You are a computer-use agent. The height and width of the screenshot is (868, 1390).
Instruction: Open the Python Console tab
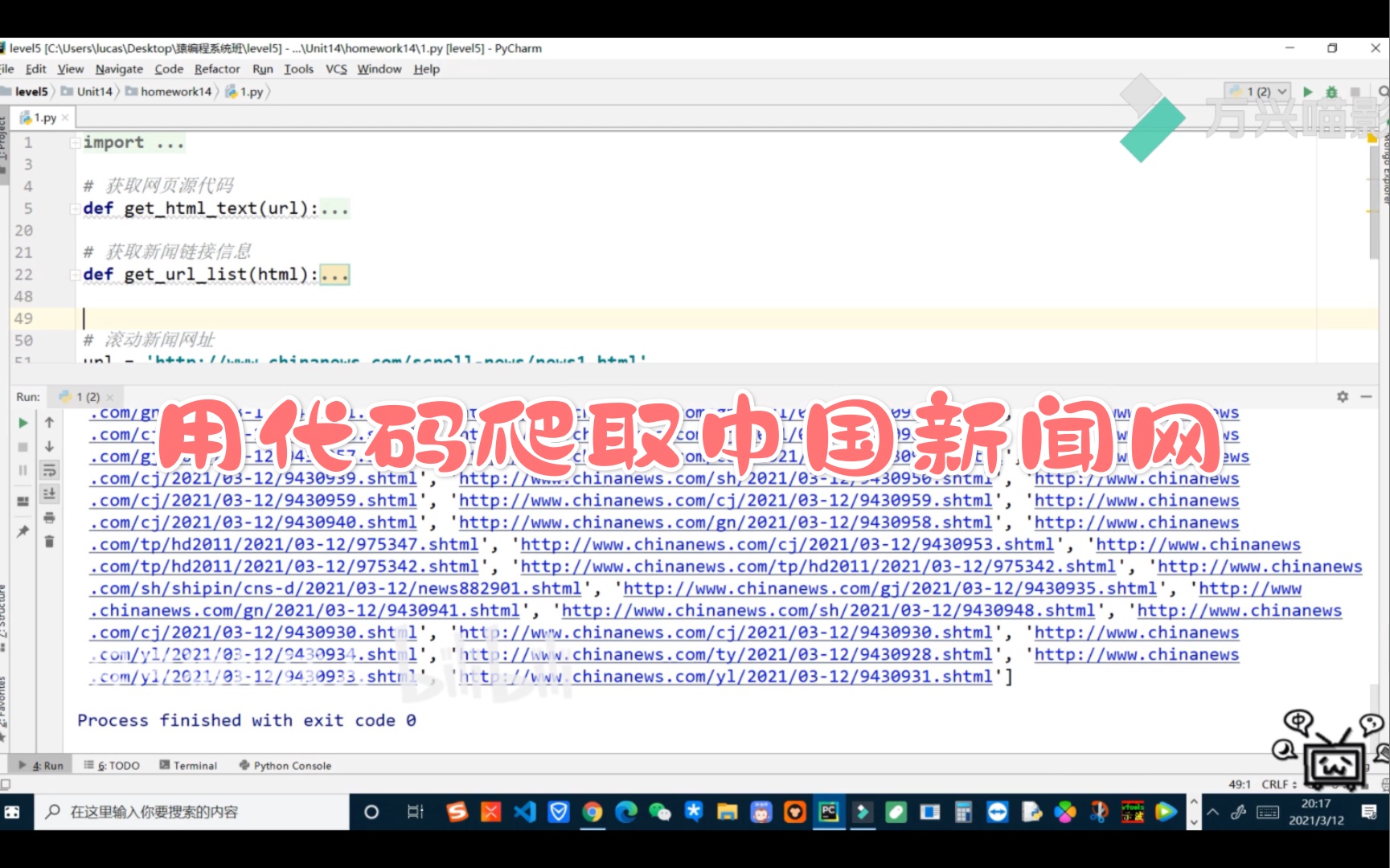285,765
